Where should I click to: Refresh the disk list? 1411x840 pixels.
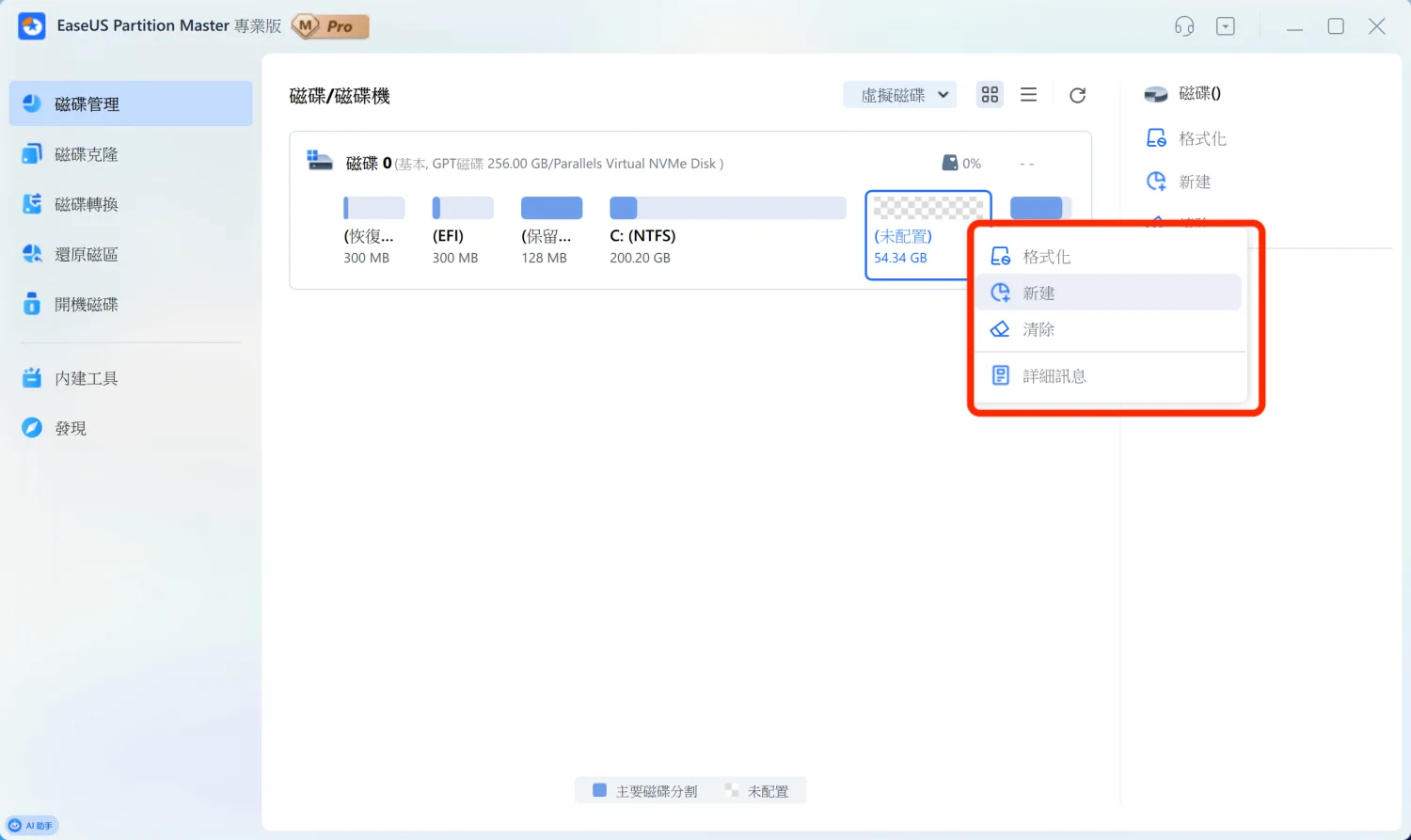point(1078,95)
